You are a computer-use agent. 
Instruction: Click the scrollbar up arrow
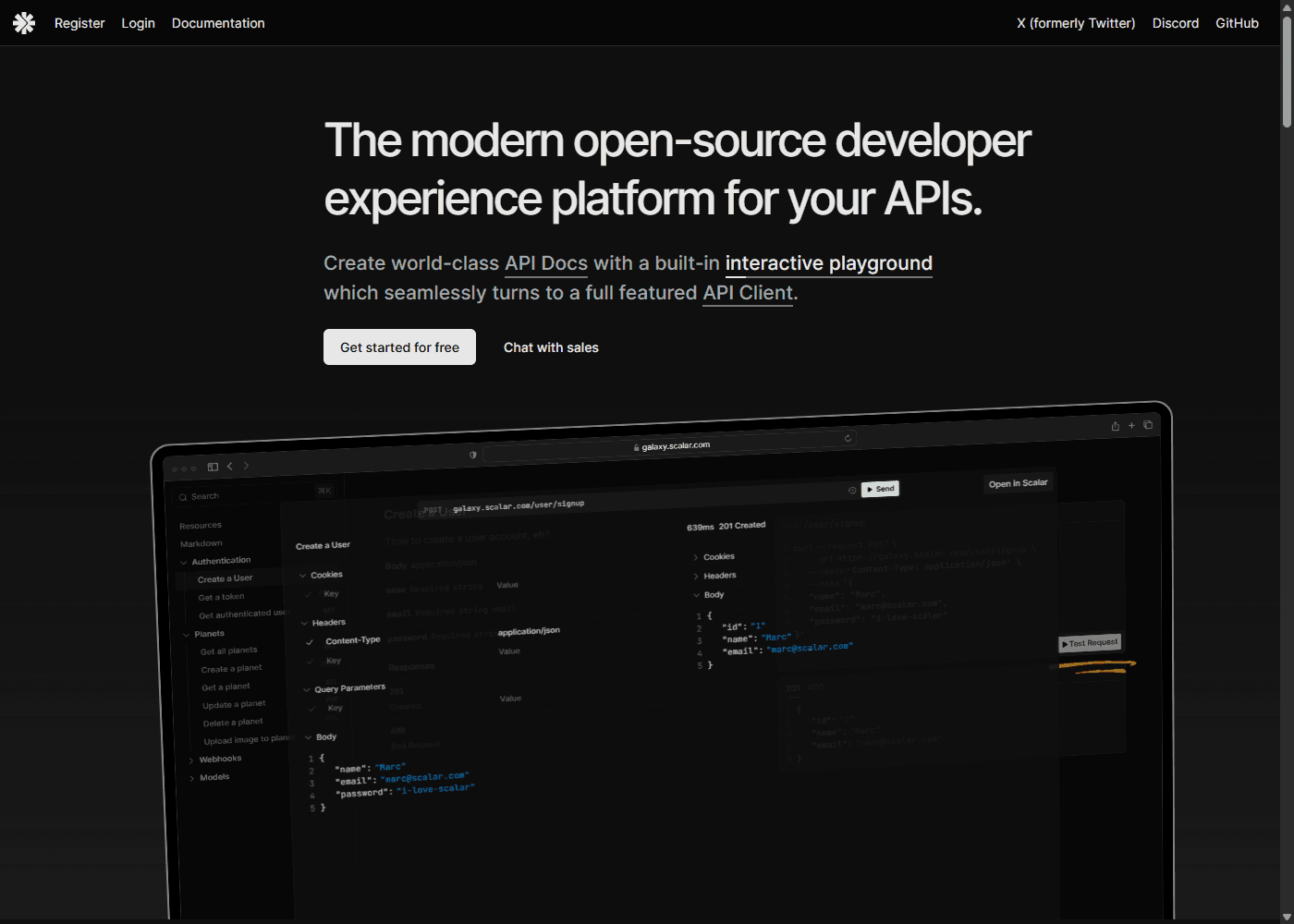click(x=1287, y=6)
